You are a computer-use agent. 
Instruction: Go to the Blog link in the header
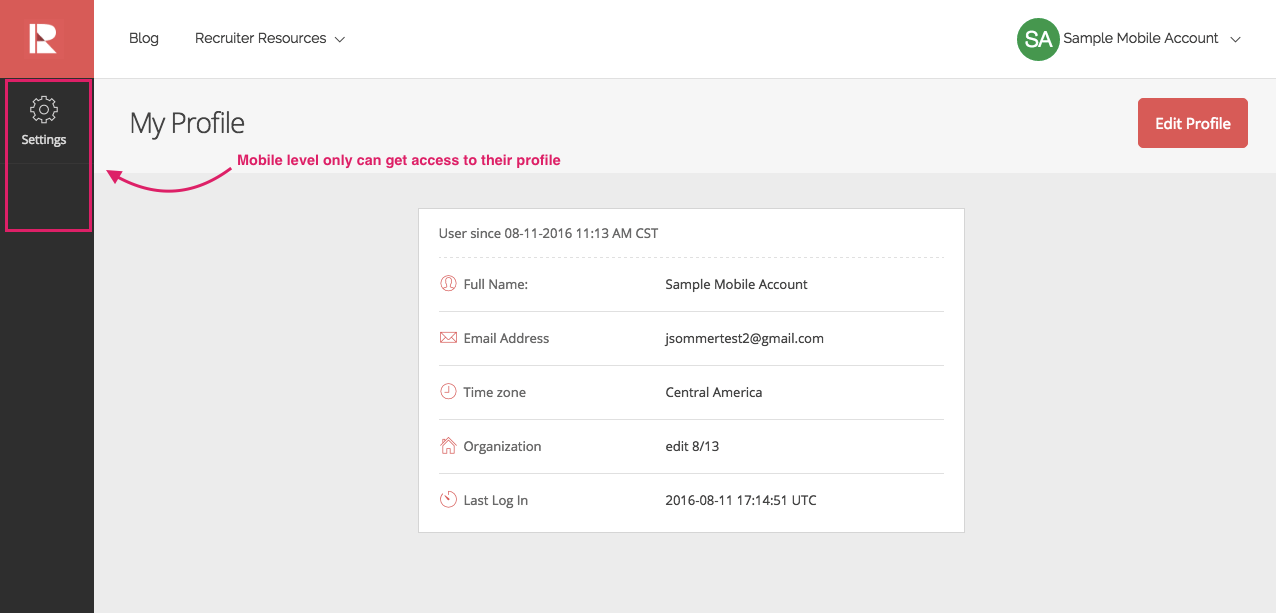pos(144,38)
